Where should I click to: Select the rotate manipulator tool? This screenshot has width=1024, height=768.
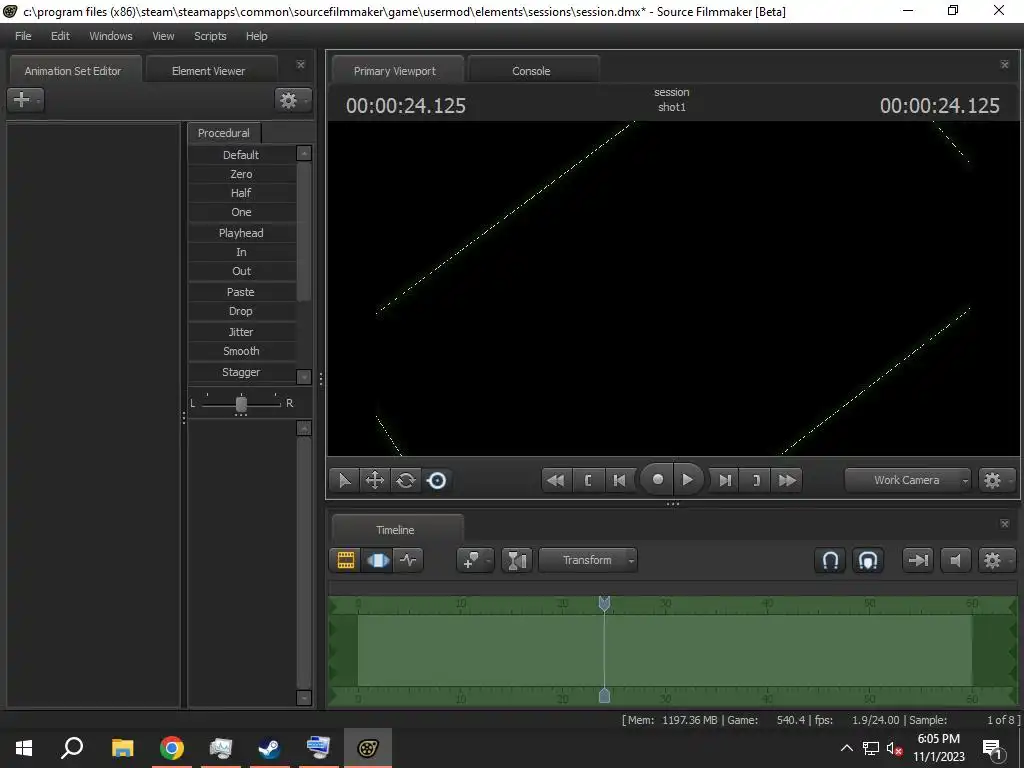coord(406,481)
